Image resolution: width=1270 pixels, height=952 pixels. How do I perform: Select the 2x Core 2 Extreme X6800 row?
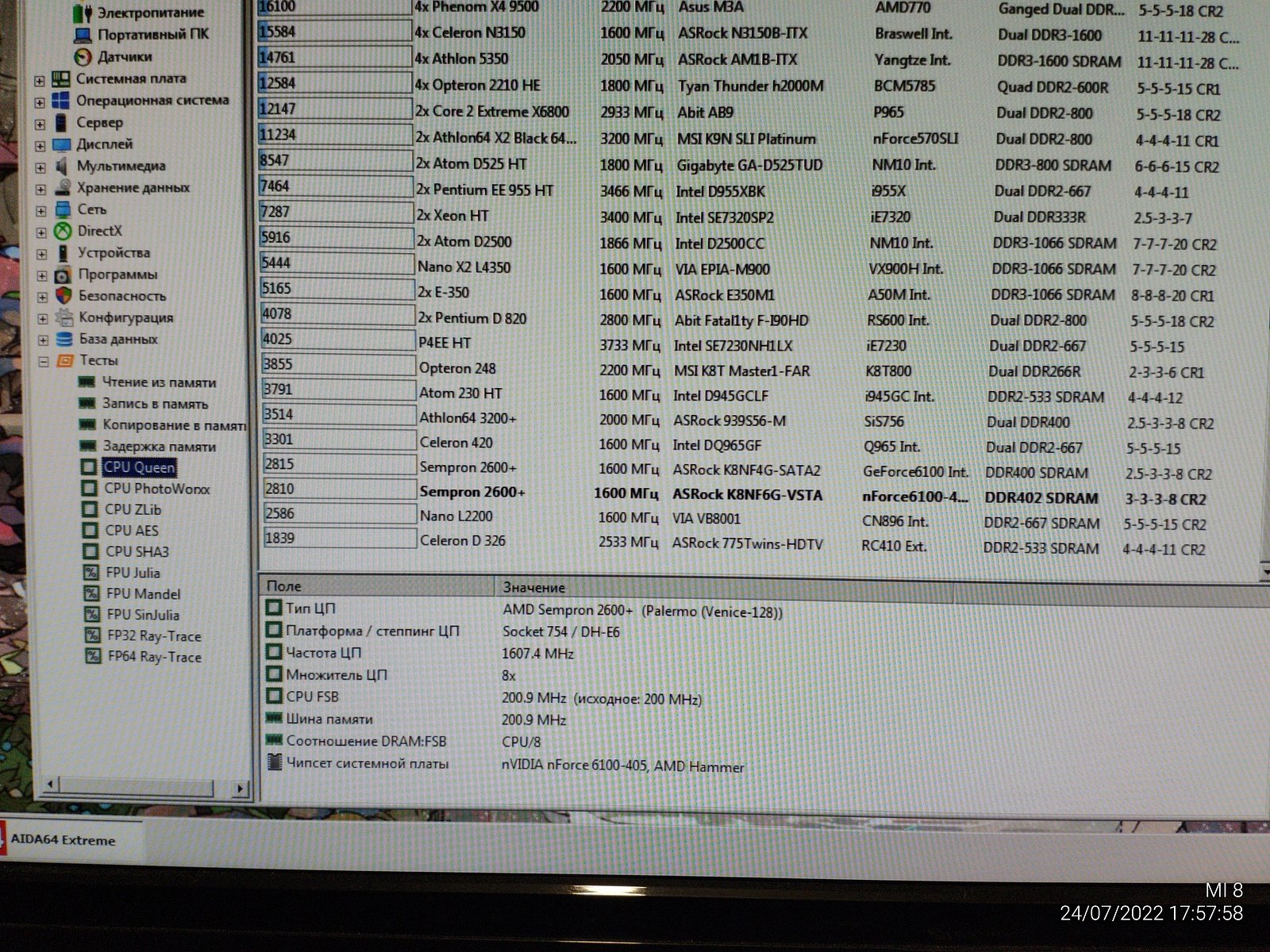click(x=741, y=112)
